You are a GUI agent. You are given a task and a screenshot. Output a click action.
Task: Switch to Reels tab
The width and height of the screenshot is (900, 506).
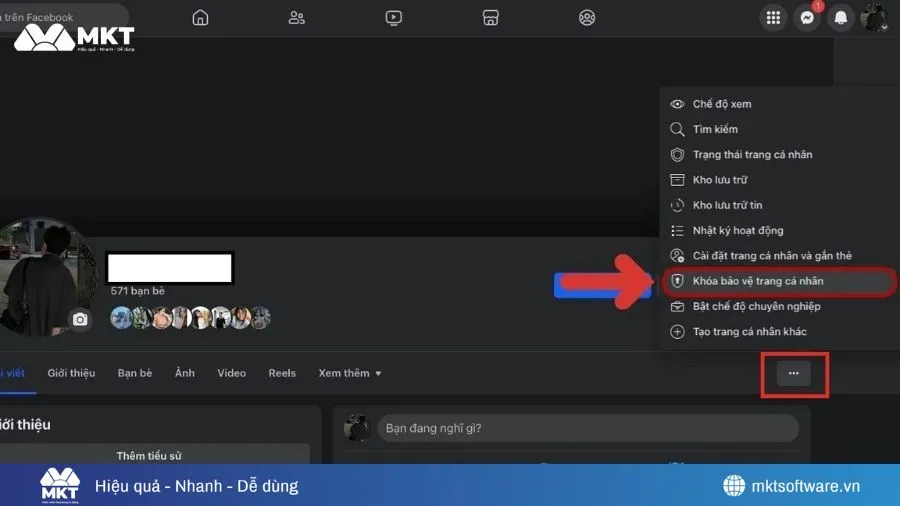click(x=282, y=373)
